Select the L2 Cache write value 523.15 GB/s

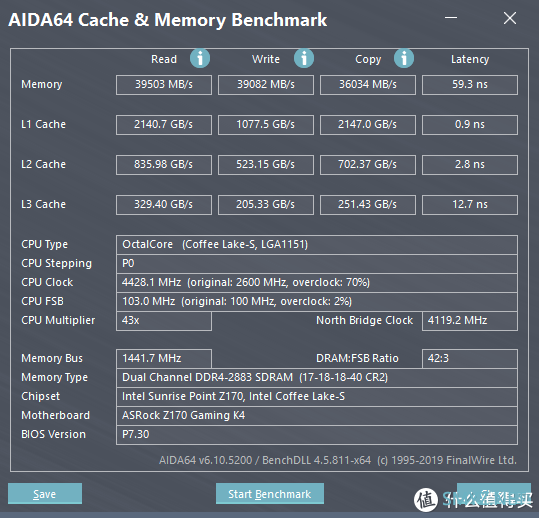pos(266,165)
